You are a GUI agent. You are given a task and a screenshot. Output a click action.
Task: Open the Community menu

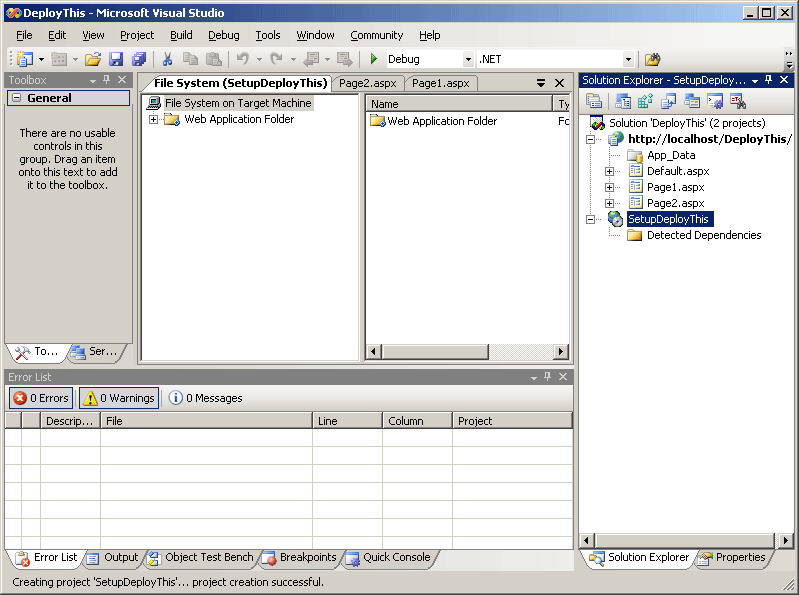coord(377,35)
